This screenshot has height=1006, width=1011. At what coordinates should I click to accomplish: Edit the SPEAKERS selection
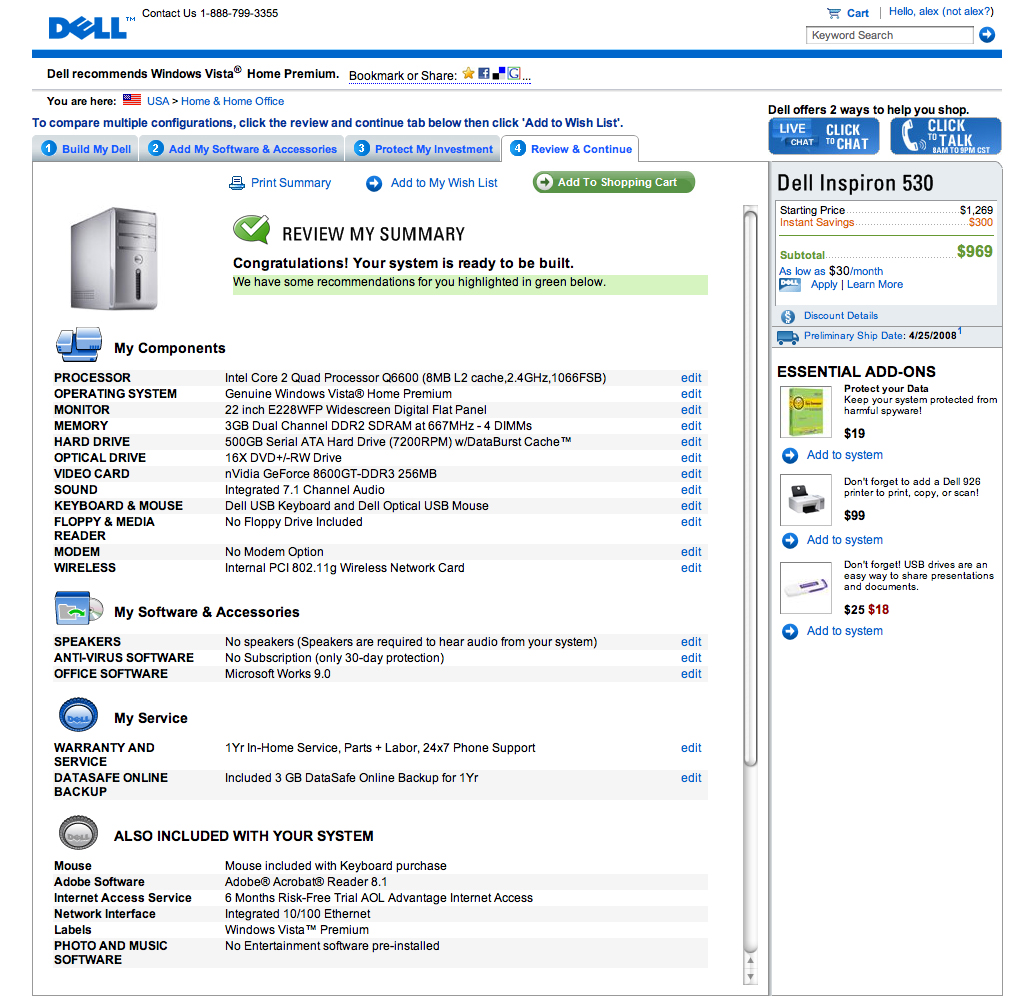(x=691, y=642)
